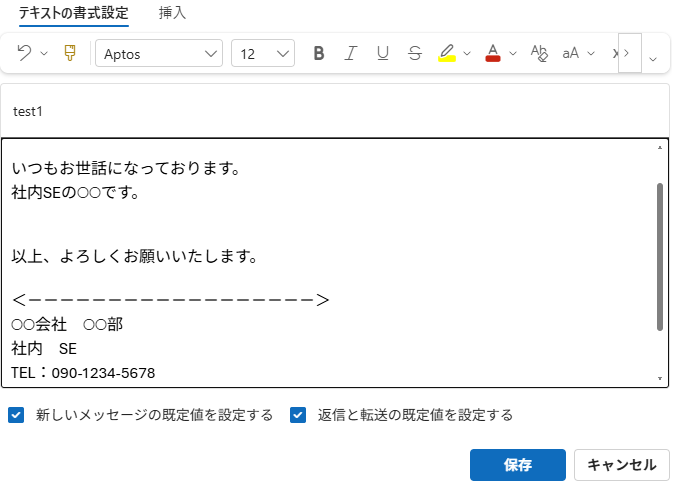Click the 保存 button
This screenshot has height=493, width=687.
518,465
